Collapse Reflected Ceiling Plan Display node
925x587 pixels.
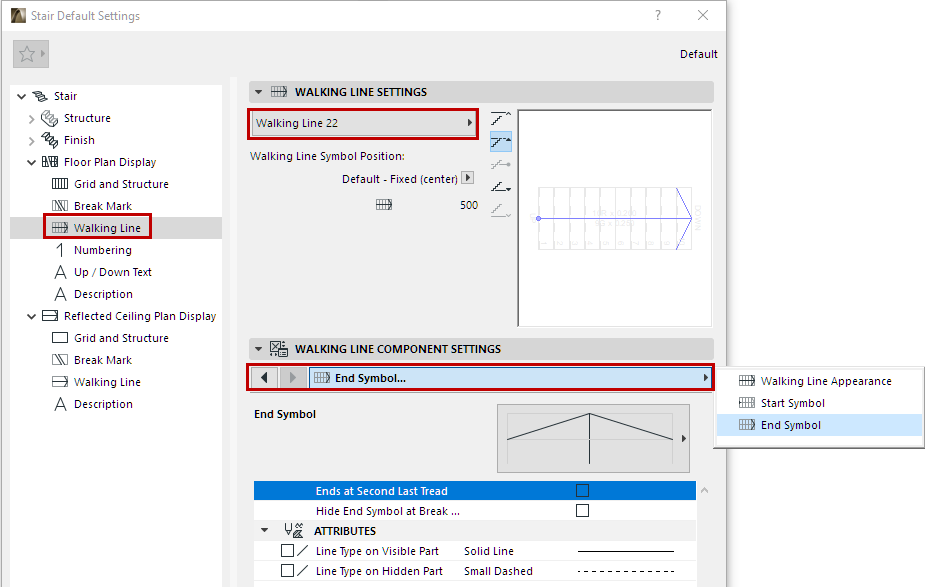click(x=31, y=316)
